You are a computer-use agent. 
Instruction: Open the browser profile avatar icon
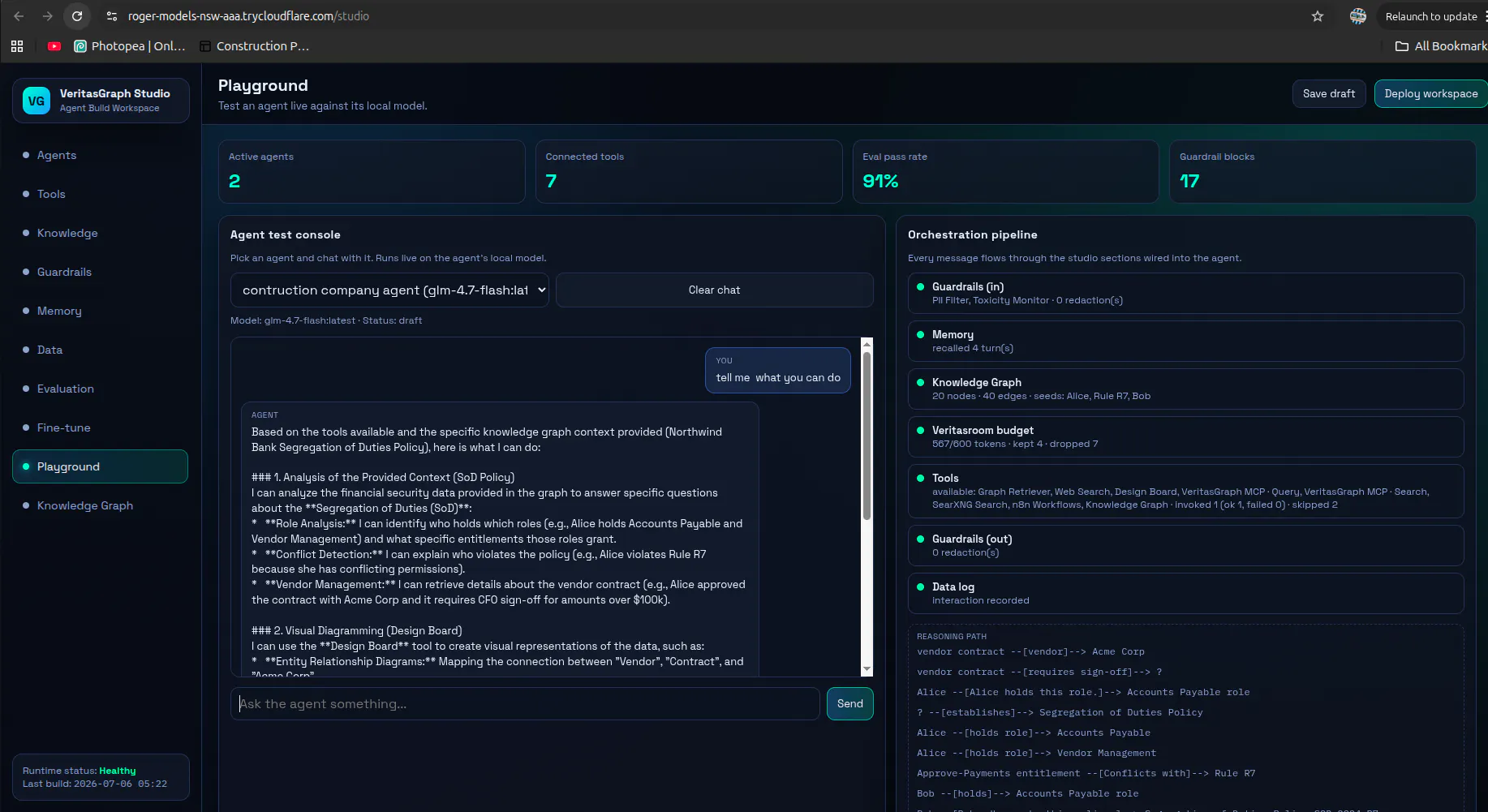click(1357, 16)
